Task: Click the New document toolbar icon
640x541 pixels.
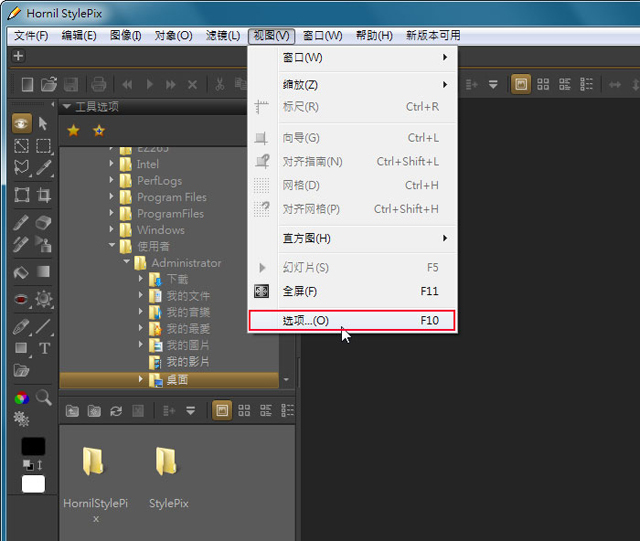Action: pyautogui.click(x=27, y=85)
